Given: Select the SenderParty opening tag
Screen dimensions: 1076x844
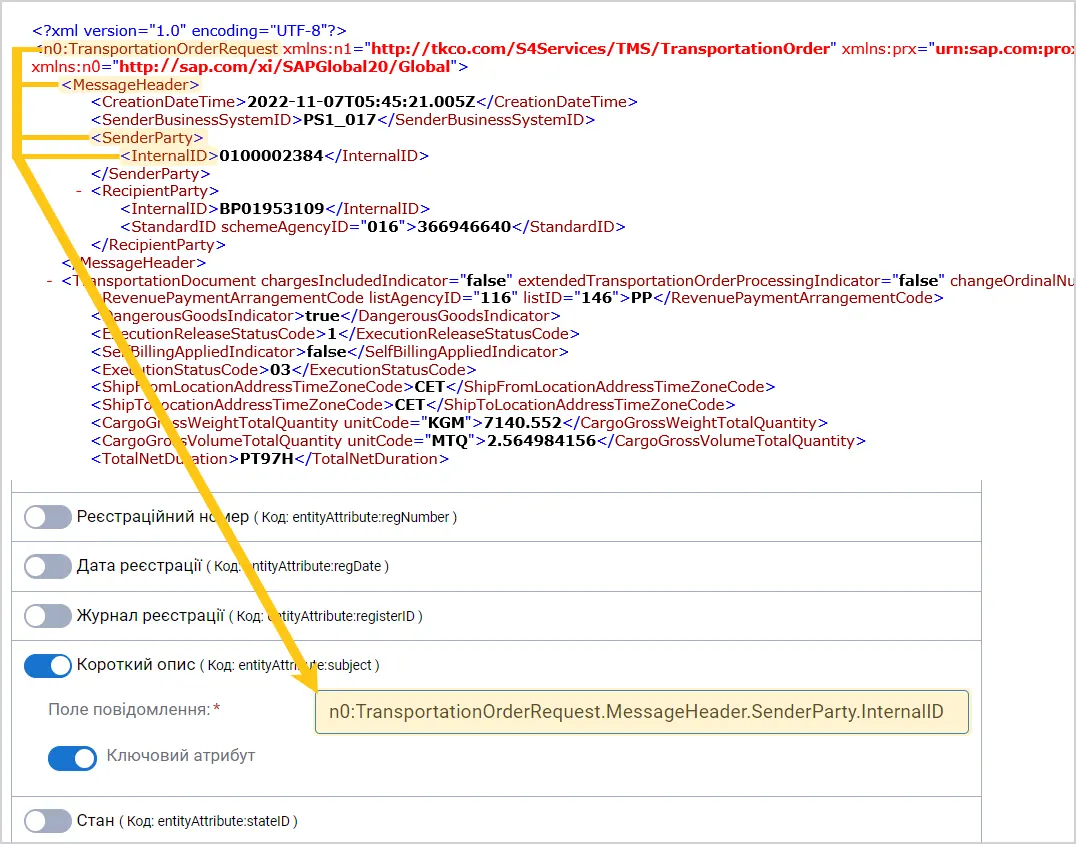Looking at the screenshot, I should pos(148,138).
